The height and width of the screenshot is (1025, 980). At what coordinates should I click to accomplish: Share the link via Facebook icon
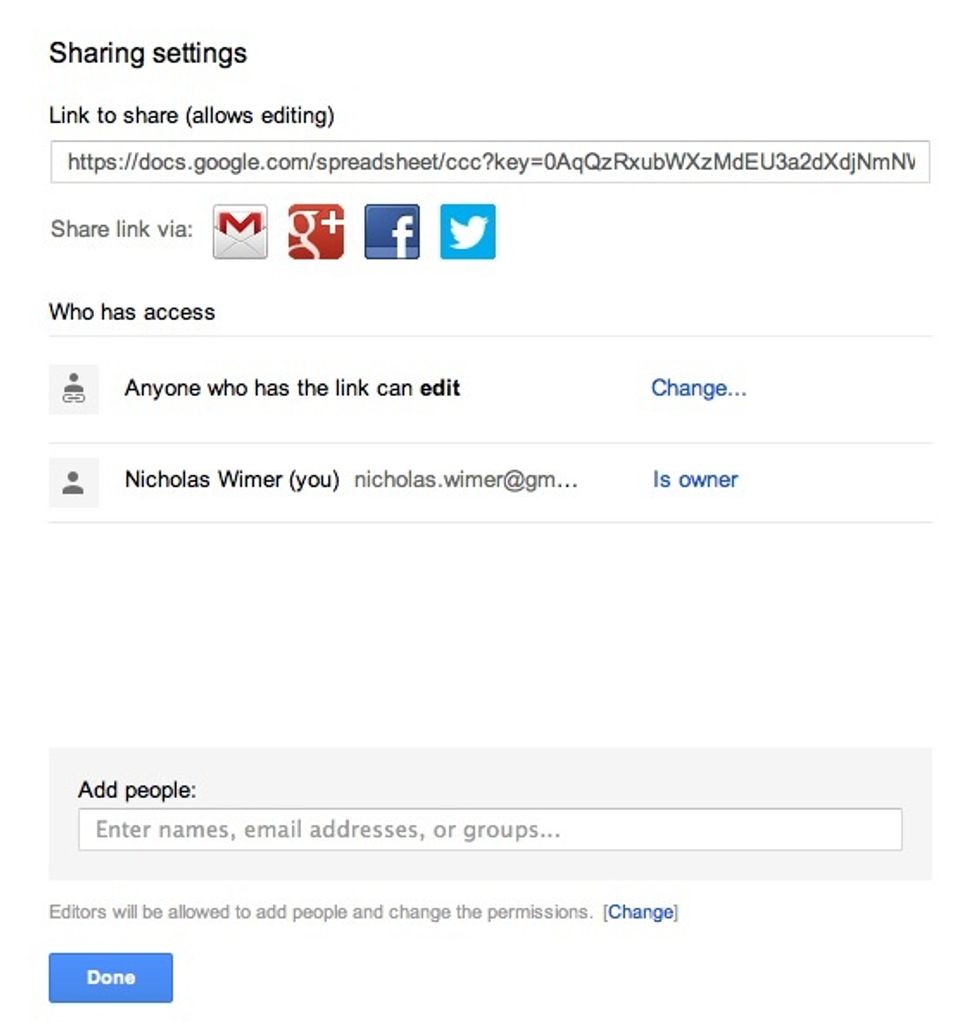pos(392,232)
